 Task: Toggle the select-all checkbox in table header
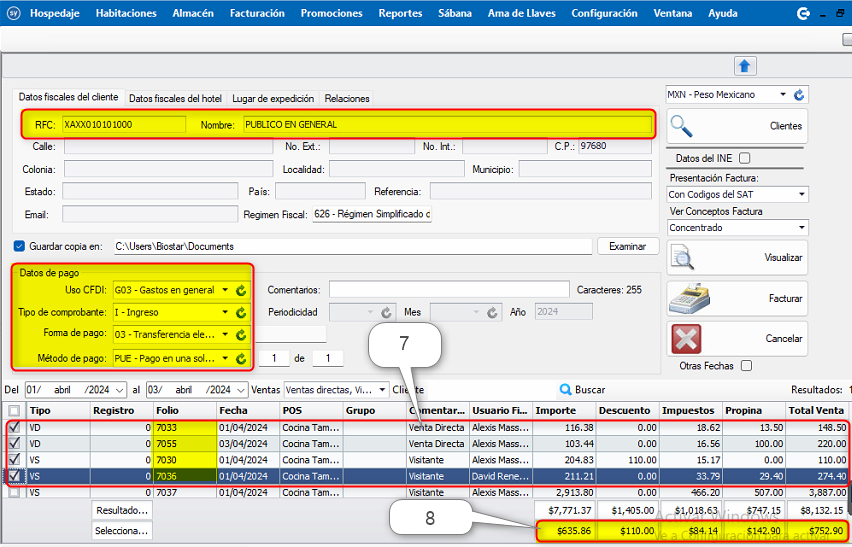(x=14, y=411)
